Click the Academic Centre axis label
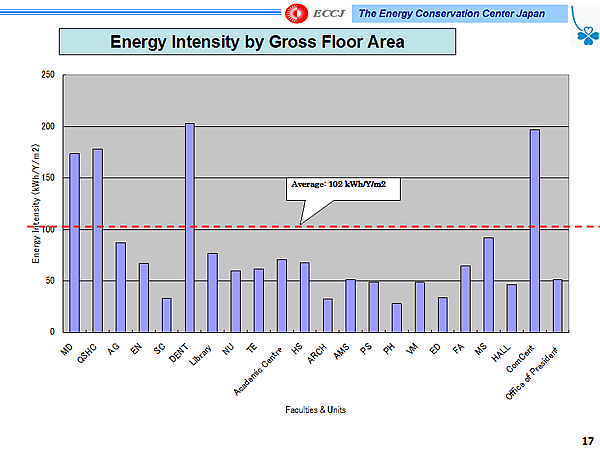 (258, 371)
